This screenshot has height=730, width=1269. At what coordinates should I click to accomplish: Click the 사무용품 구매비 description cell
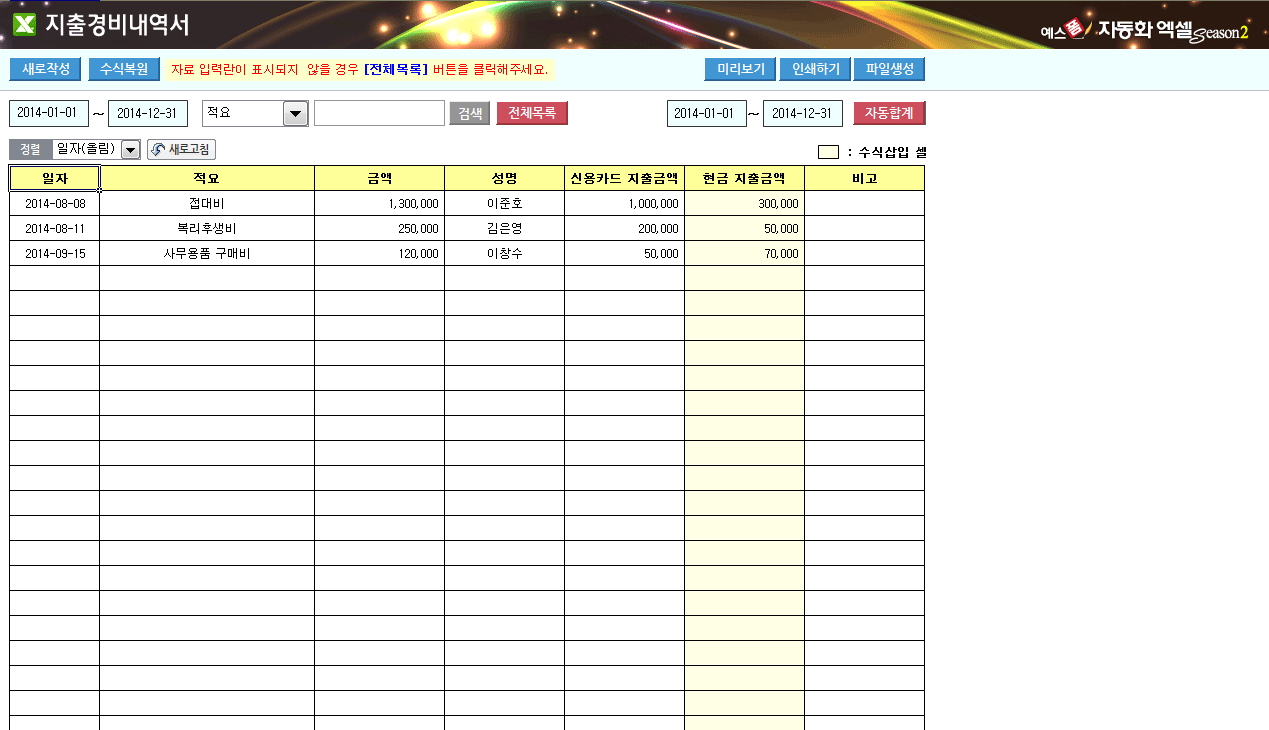[207, 253]
